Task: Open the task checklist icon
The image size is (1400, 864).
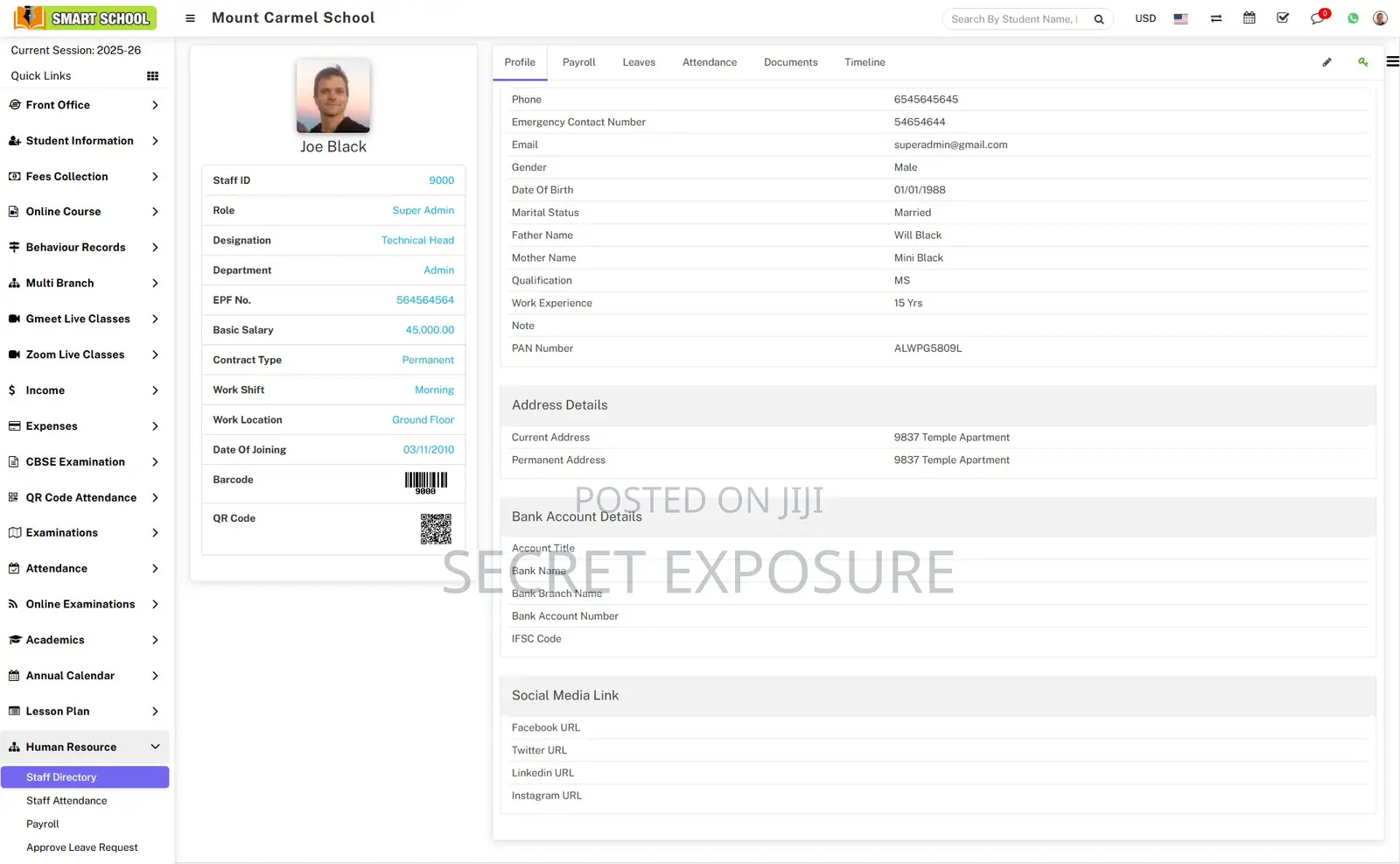Action: [x=1283, y=18]
